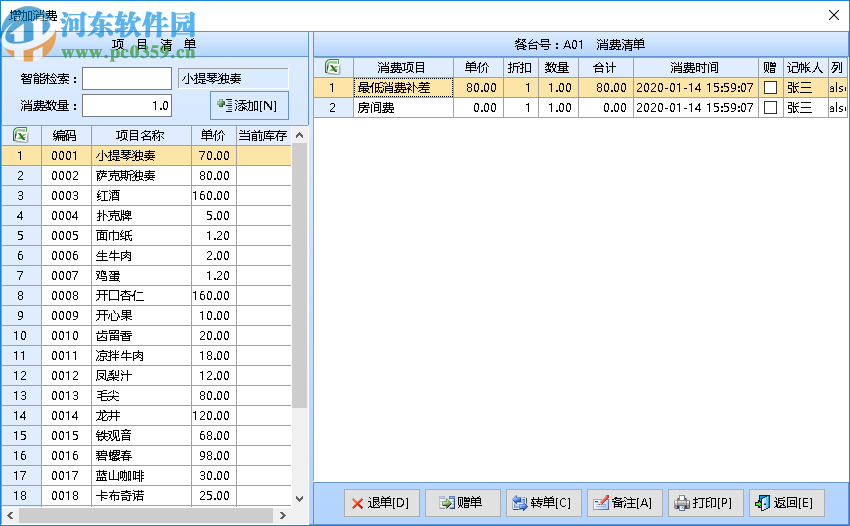Screen dimensions: 850x526
Task: Select item 齿留香 in the list
Action: point(141,336)
